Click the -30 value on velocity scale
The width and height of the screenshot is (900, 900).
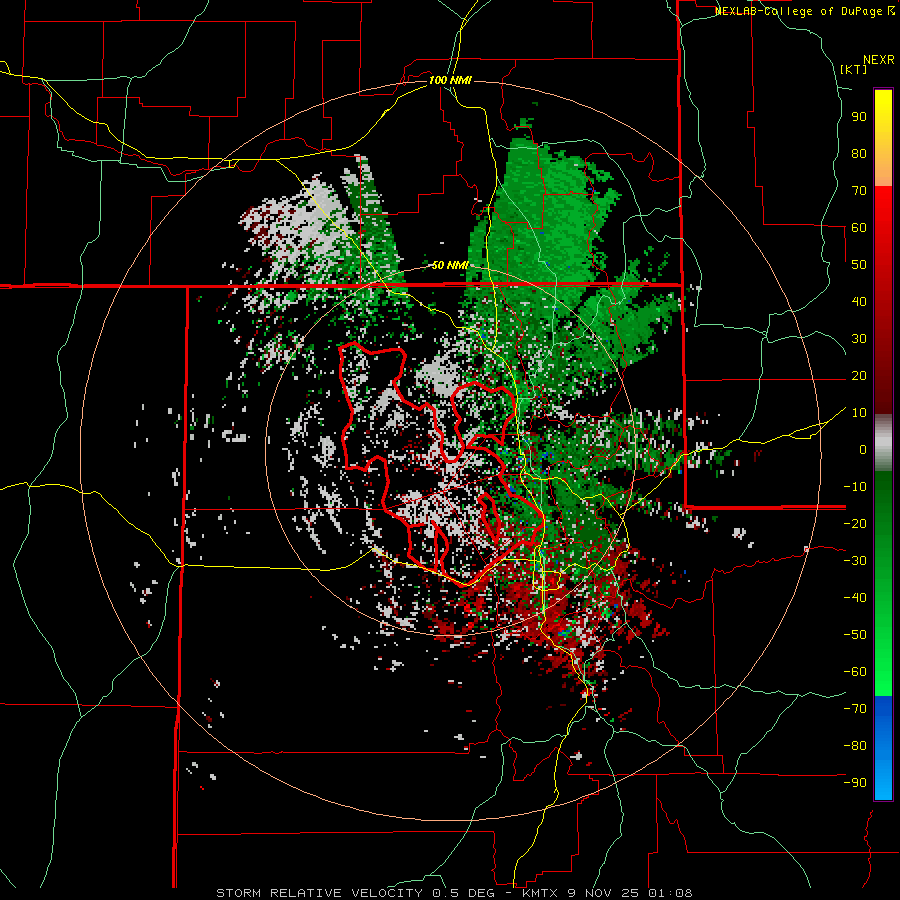pos(855,560)
